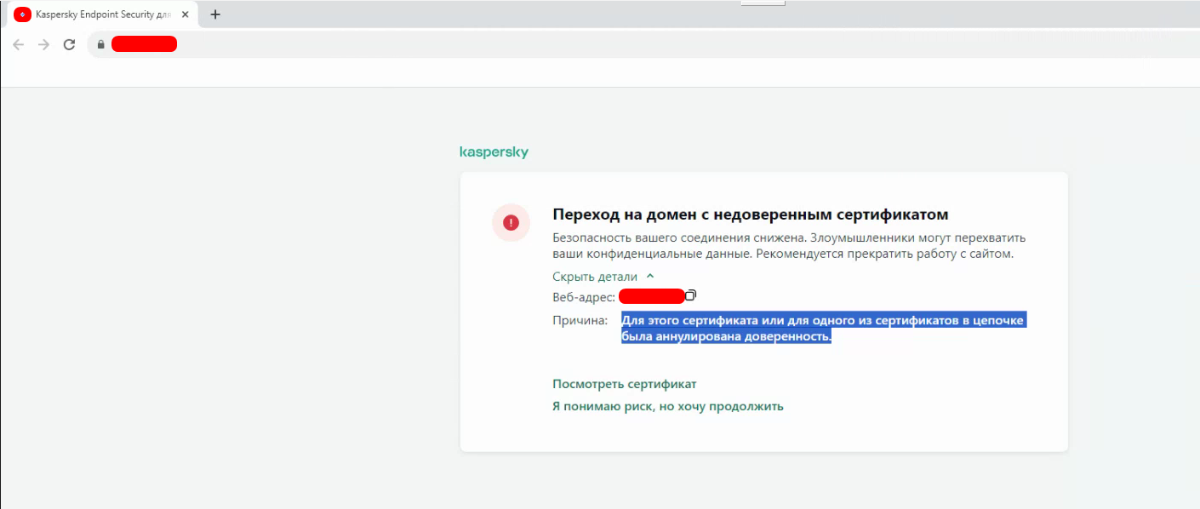
Task: Click the red tab favicon
Action: (22, 14)
